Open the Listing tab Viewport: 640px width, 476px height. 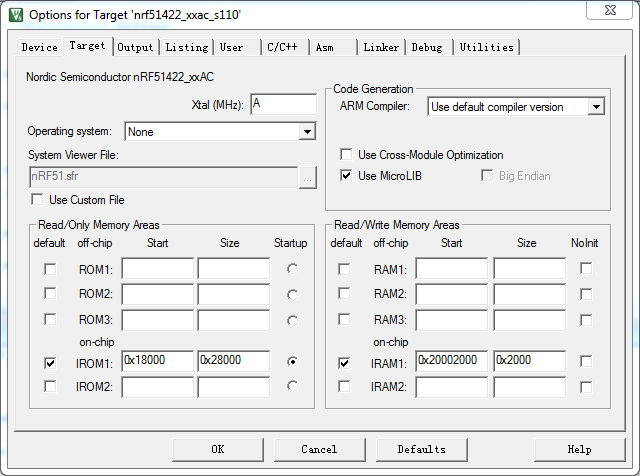tap(187, 47)
